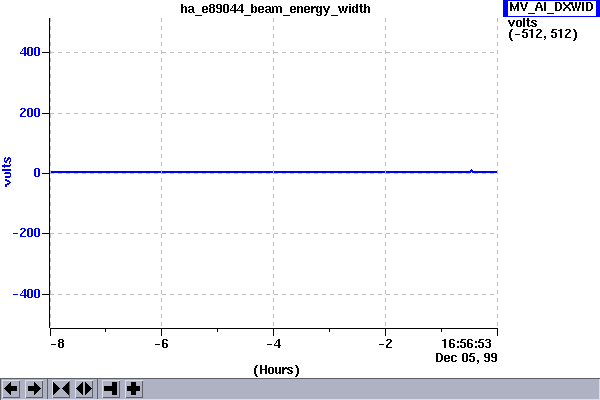Viewport: 600px width, 400px height.
Task: Click the -2 hours x-axis tick
Action: (386, 343)
